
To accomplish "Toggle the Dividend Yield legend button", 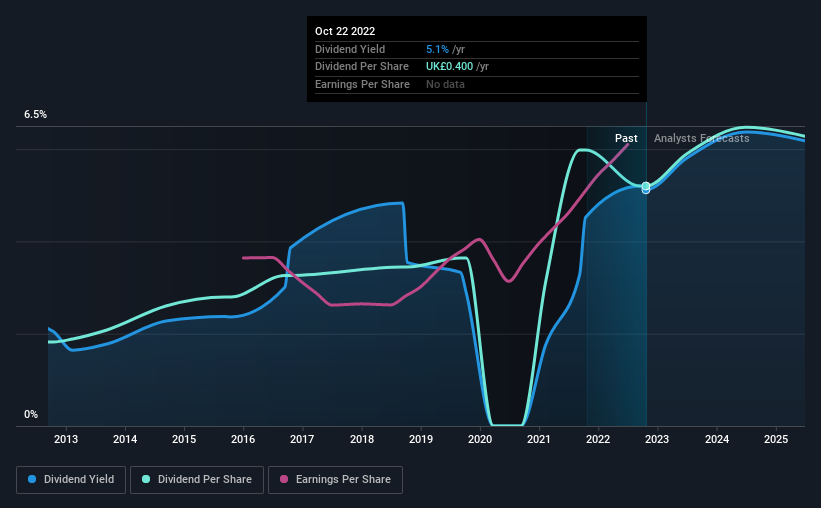I will pyautogui.click(x=71, y=480).
